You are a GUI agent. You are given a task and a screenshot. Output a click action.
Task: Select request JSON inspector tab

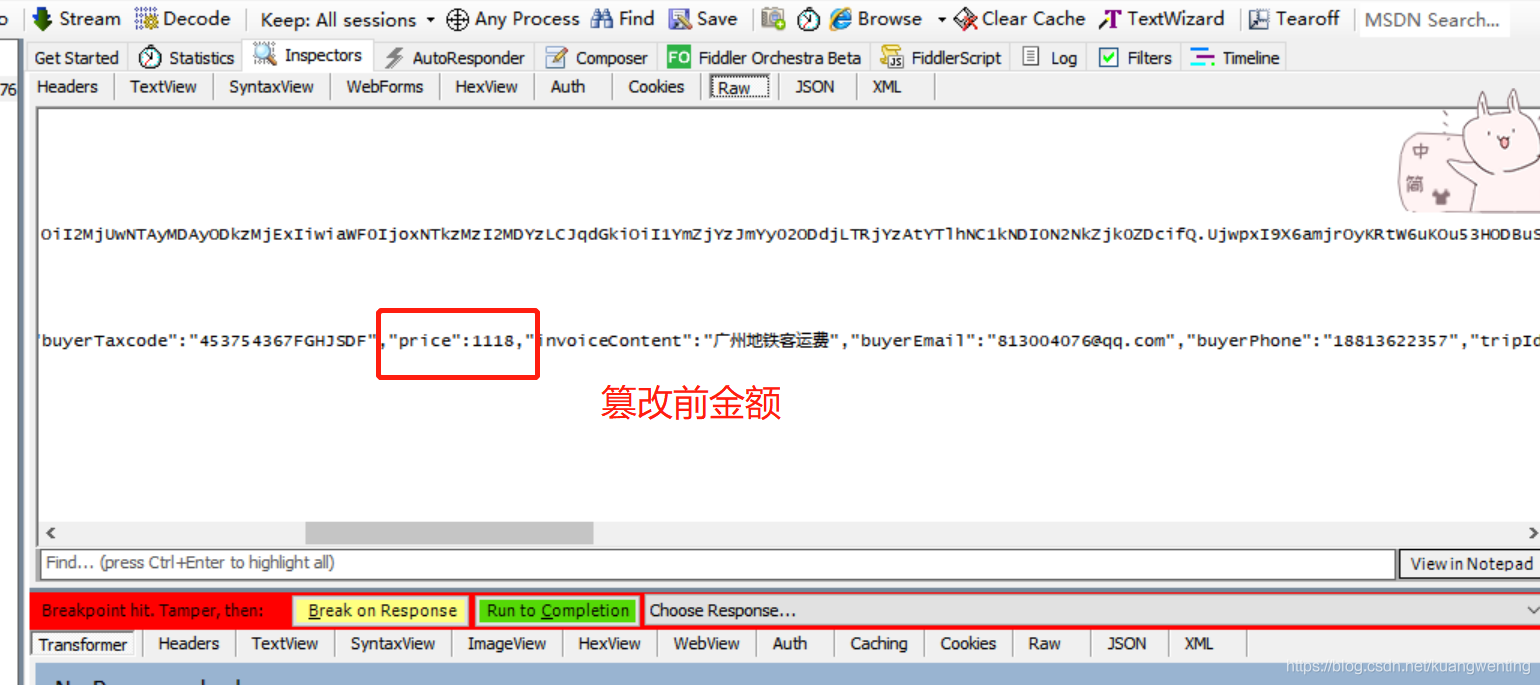815,87
